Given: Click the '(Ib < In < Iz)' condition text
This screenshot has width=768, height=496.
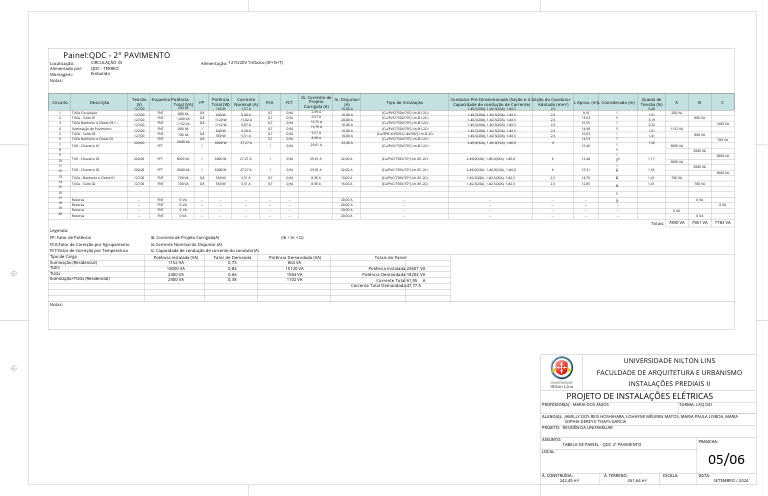Looking at the screenshot, I should [x=292, y=237].
